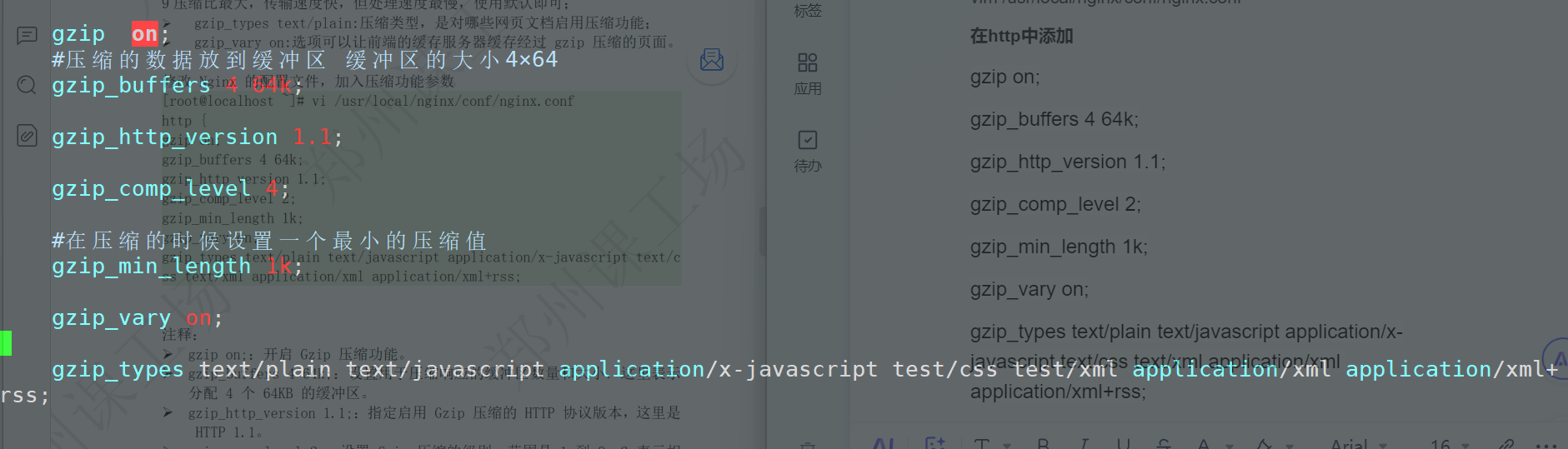This screenshot has width=1568, height=449.
Task: Click 'gzip_http_version' in the terminal overlay
Action: tap(164, 137)
